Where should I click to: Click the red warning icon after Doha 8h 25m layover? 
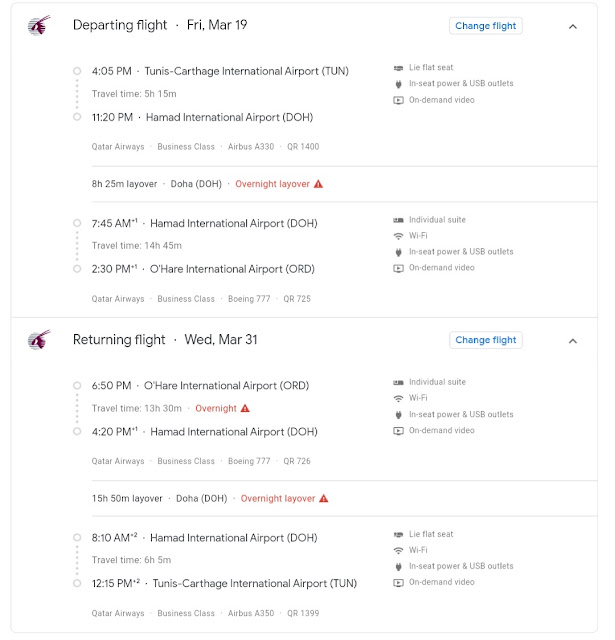coord(318,184)
